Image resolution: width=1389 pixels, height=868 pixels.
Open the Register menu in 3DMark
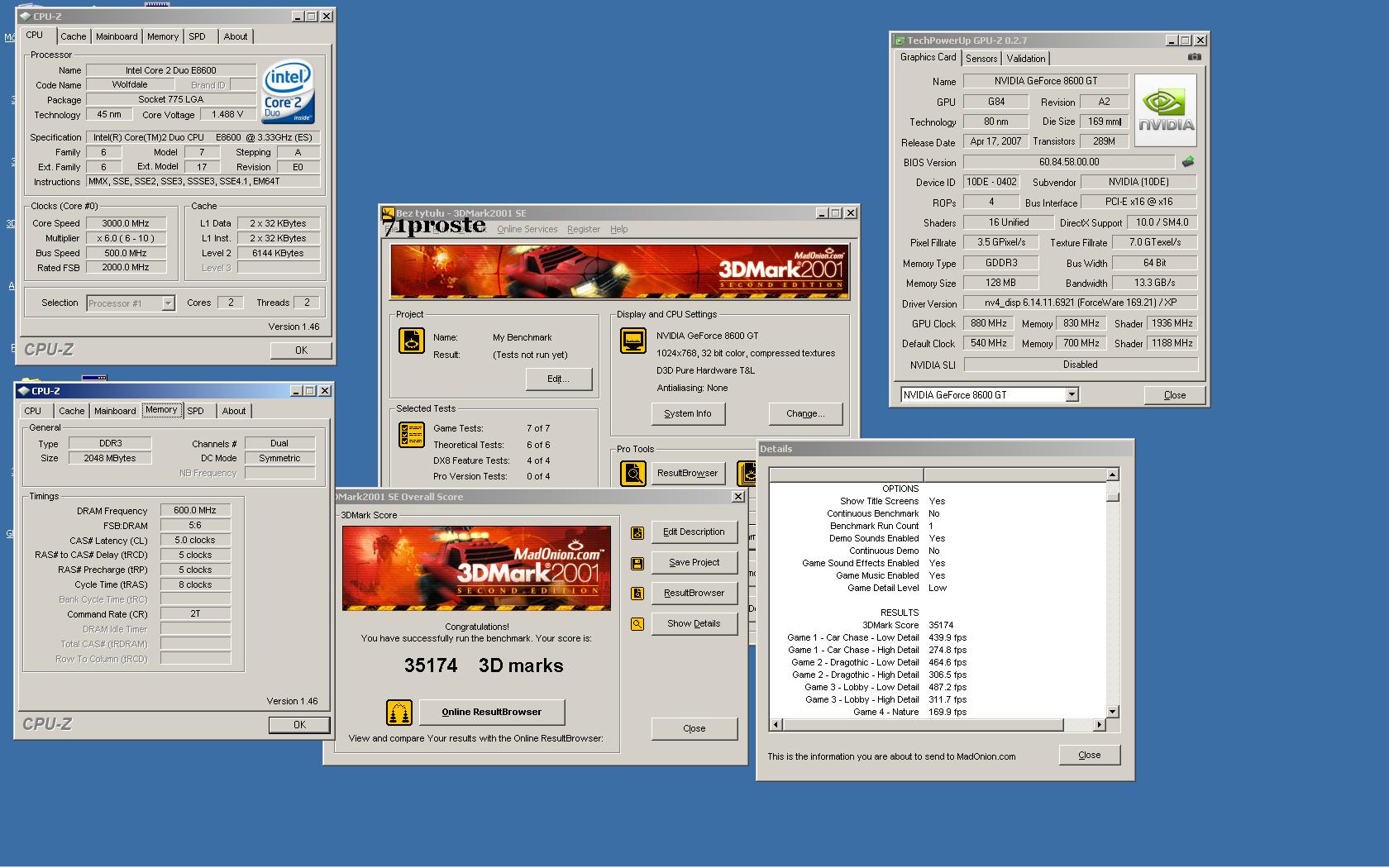pyautogui.click(x=584, y=230)
